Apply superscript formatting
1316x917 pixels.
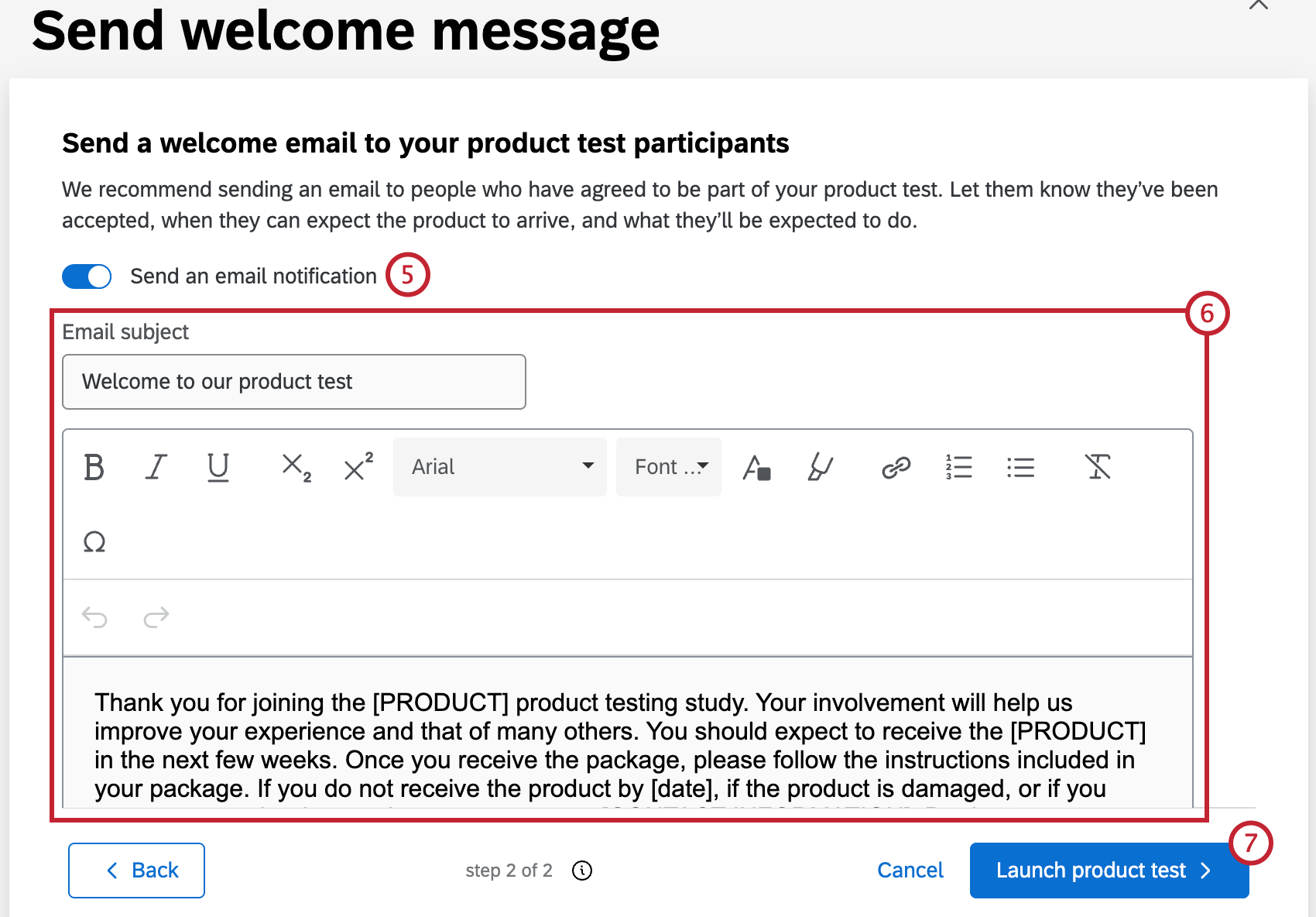357,466
